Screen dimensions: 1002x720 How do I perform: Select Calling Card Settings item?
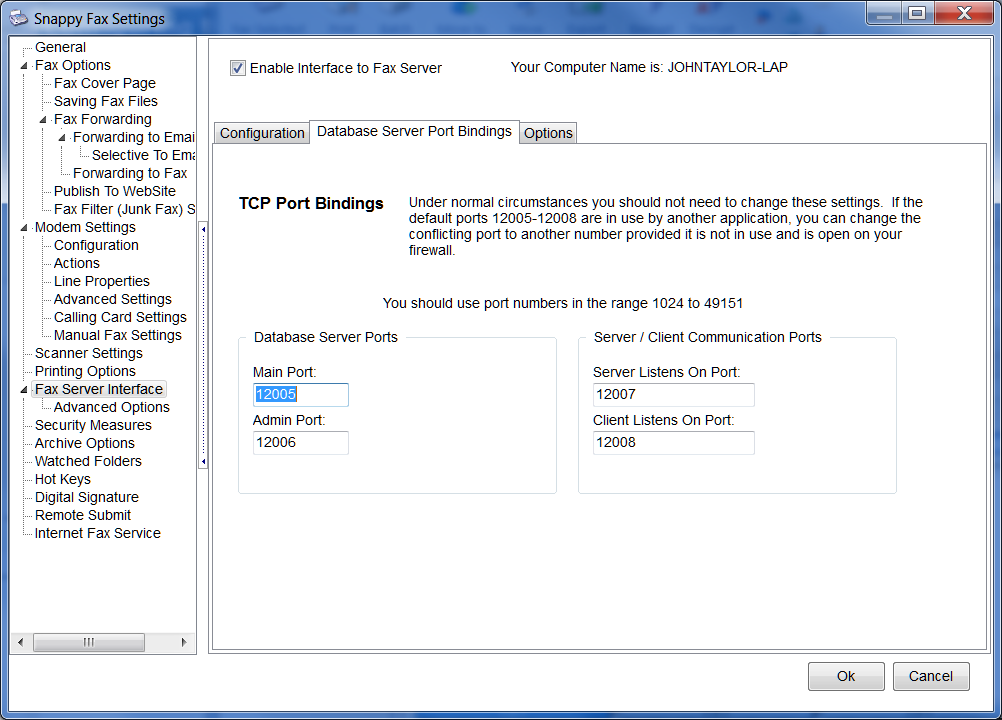[120, 317]
